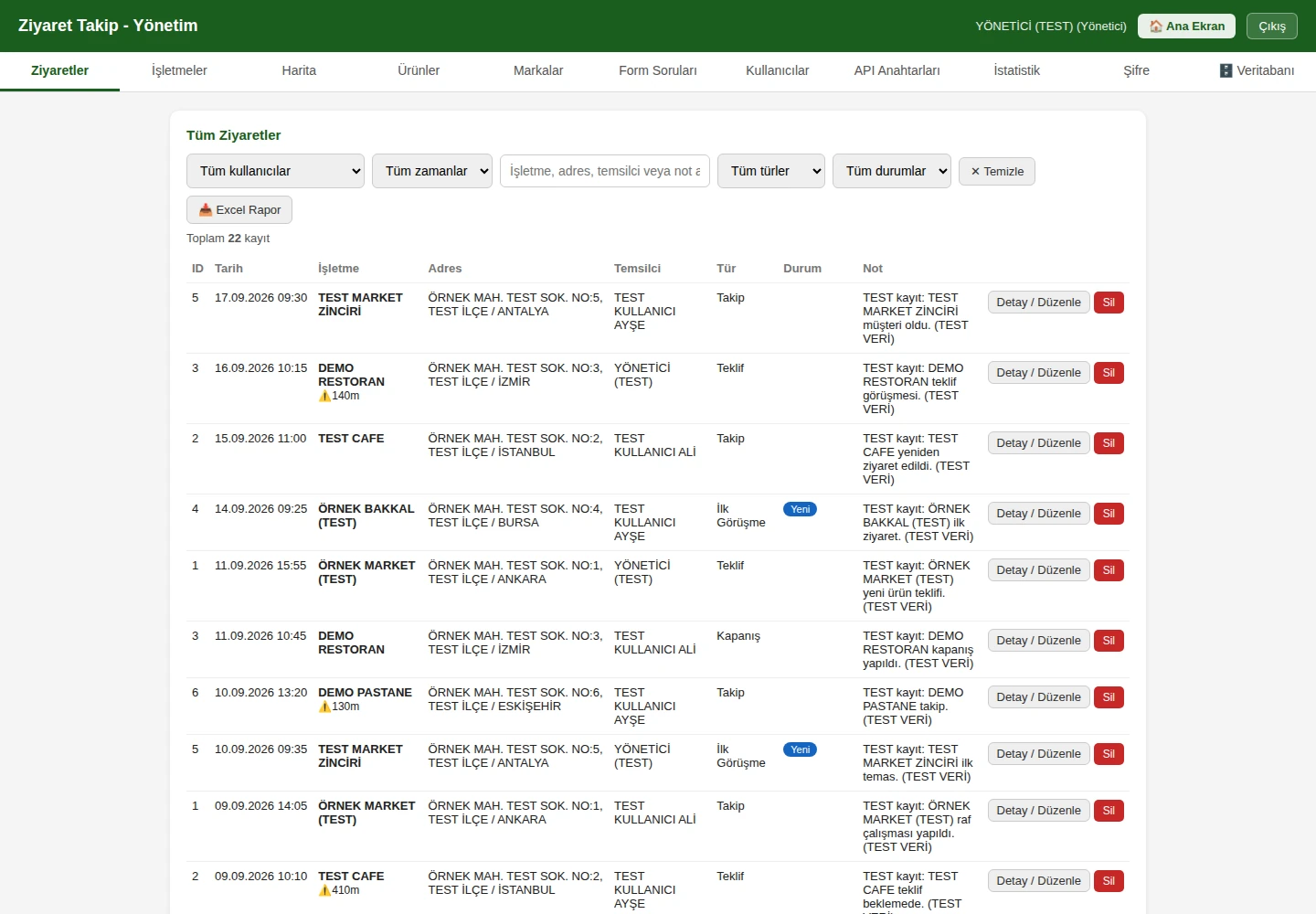Image resolution: width=1316 pixels, height=914 pixels.
Task: Expand the Tüm durumlar filter
Action: pos(892,171)
